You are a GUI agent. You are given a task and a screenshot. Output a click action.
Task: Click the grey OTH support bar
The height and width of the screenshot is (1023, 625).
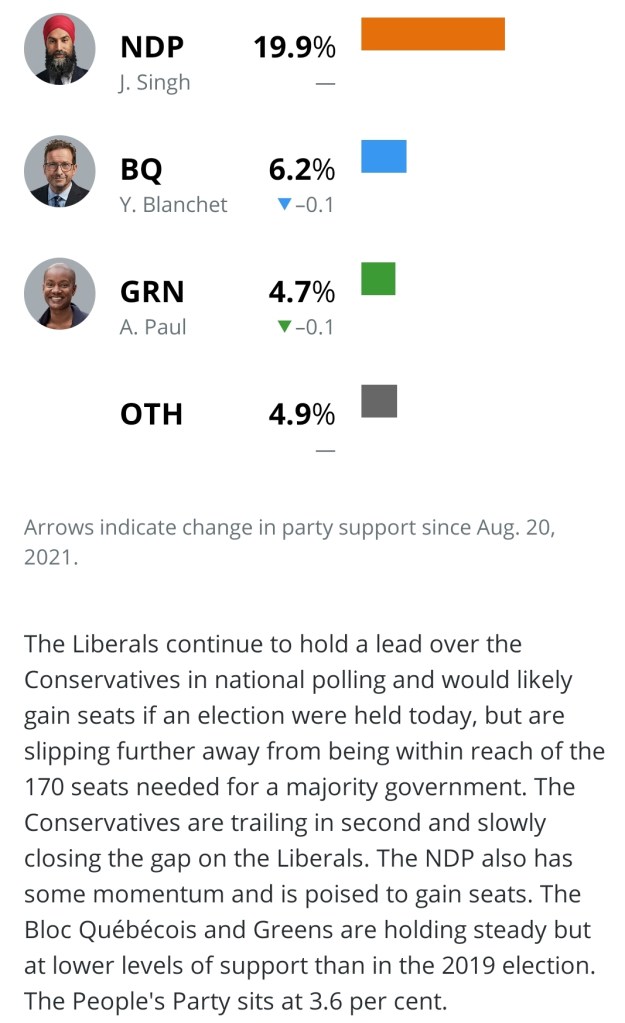pos(379,400)
